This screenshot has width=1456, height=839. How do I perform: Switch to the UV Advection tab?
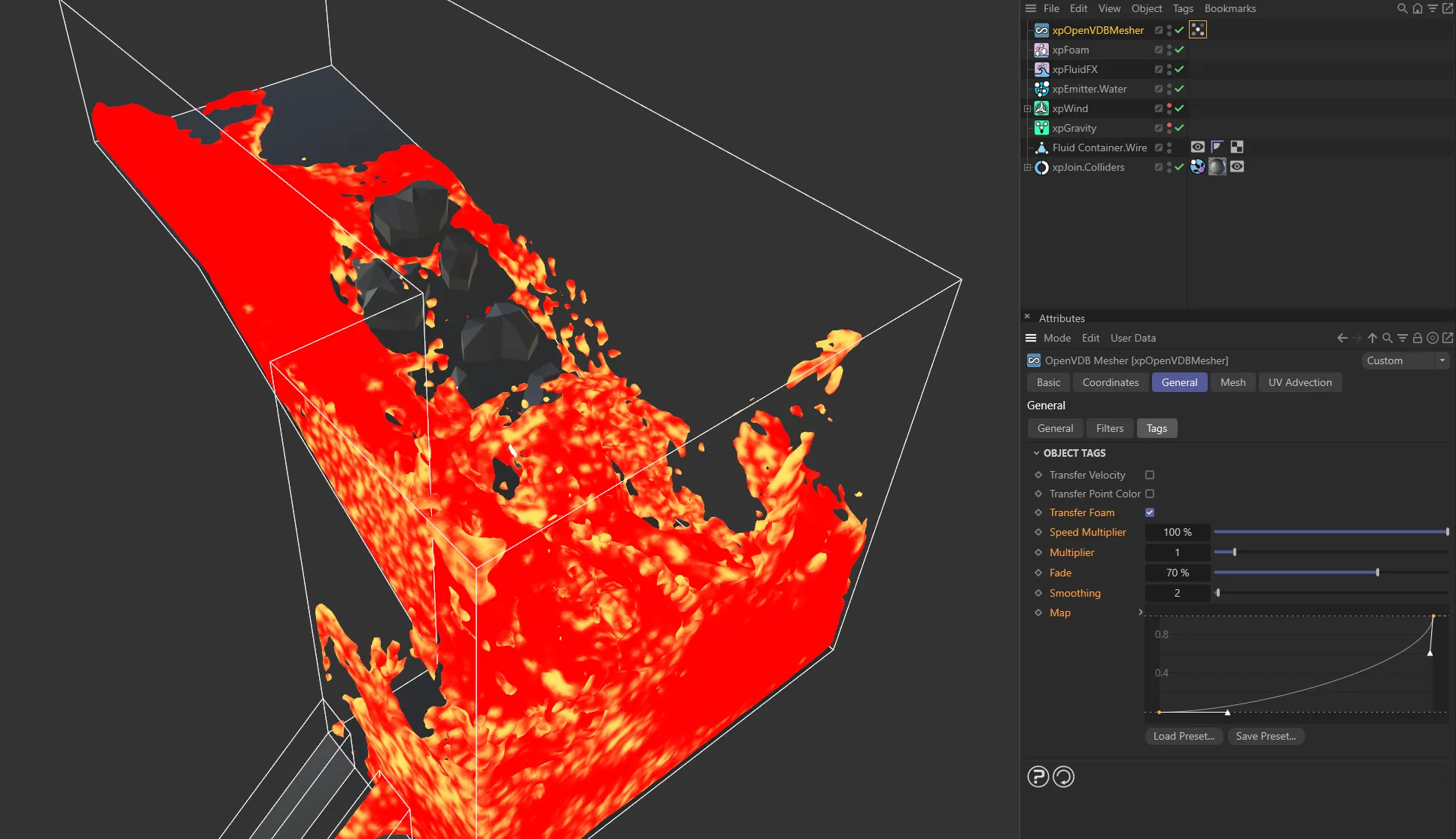click(1299, 382)
